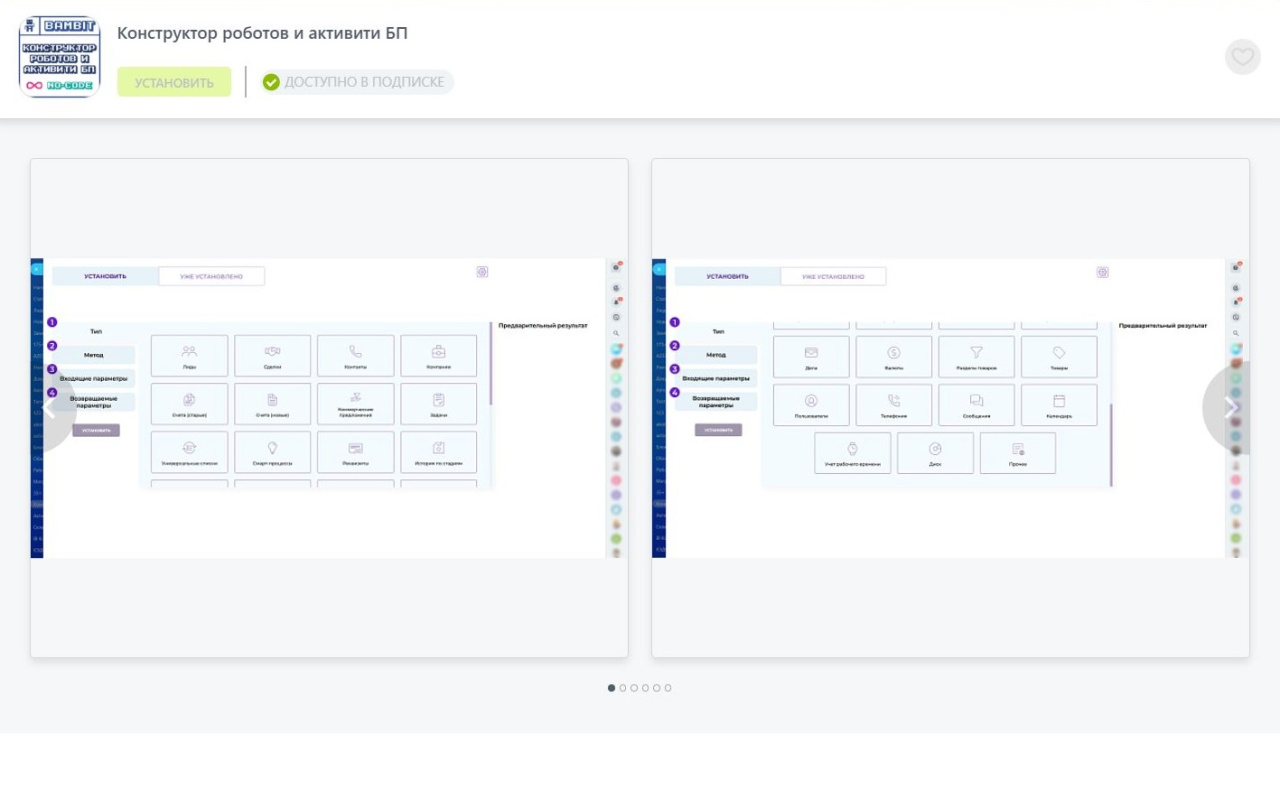The image size is (1280, 790).
Task: Go to the next screenshot with the right arrow
Action: (x=1229, y=407)
